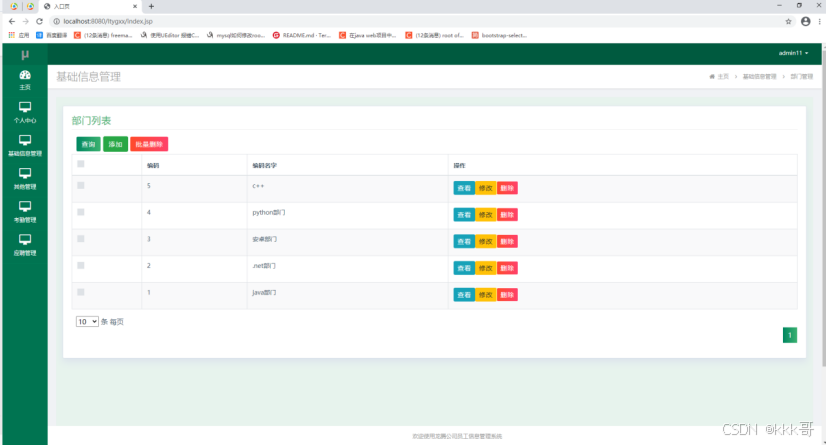Click the site info icon in the address bar
This screenshot has width=826, height=445.
[x=56, y=21]
